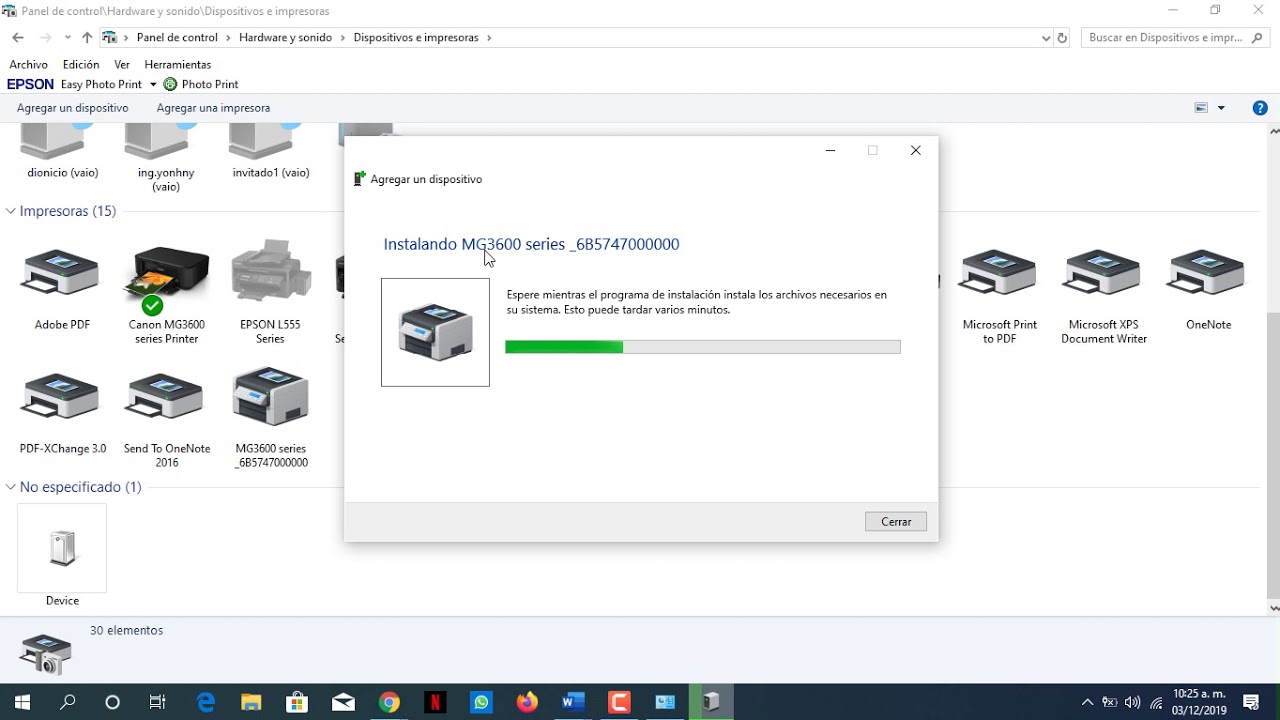This screenshot has width=1280, height=720.
Task: Open Firefox from taskbar
Action: [x=527, y=702]
